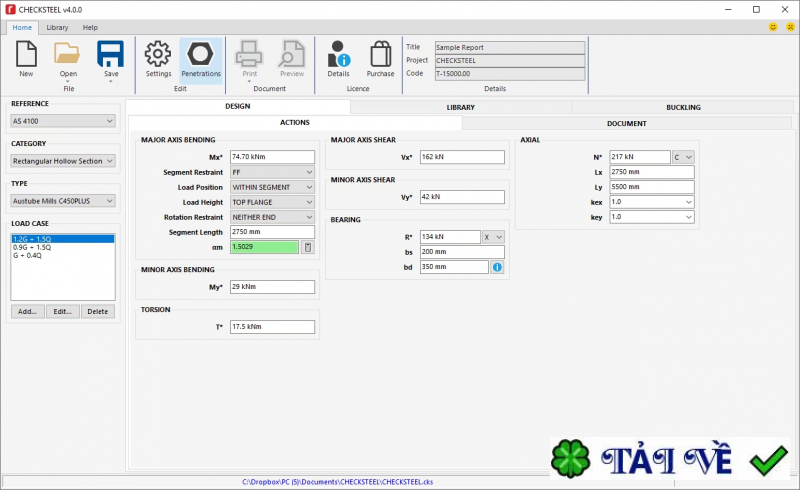Click the Mx* input field

point(272,157)
